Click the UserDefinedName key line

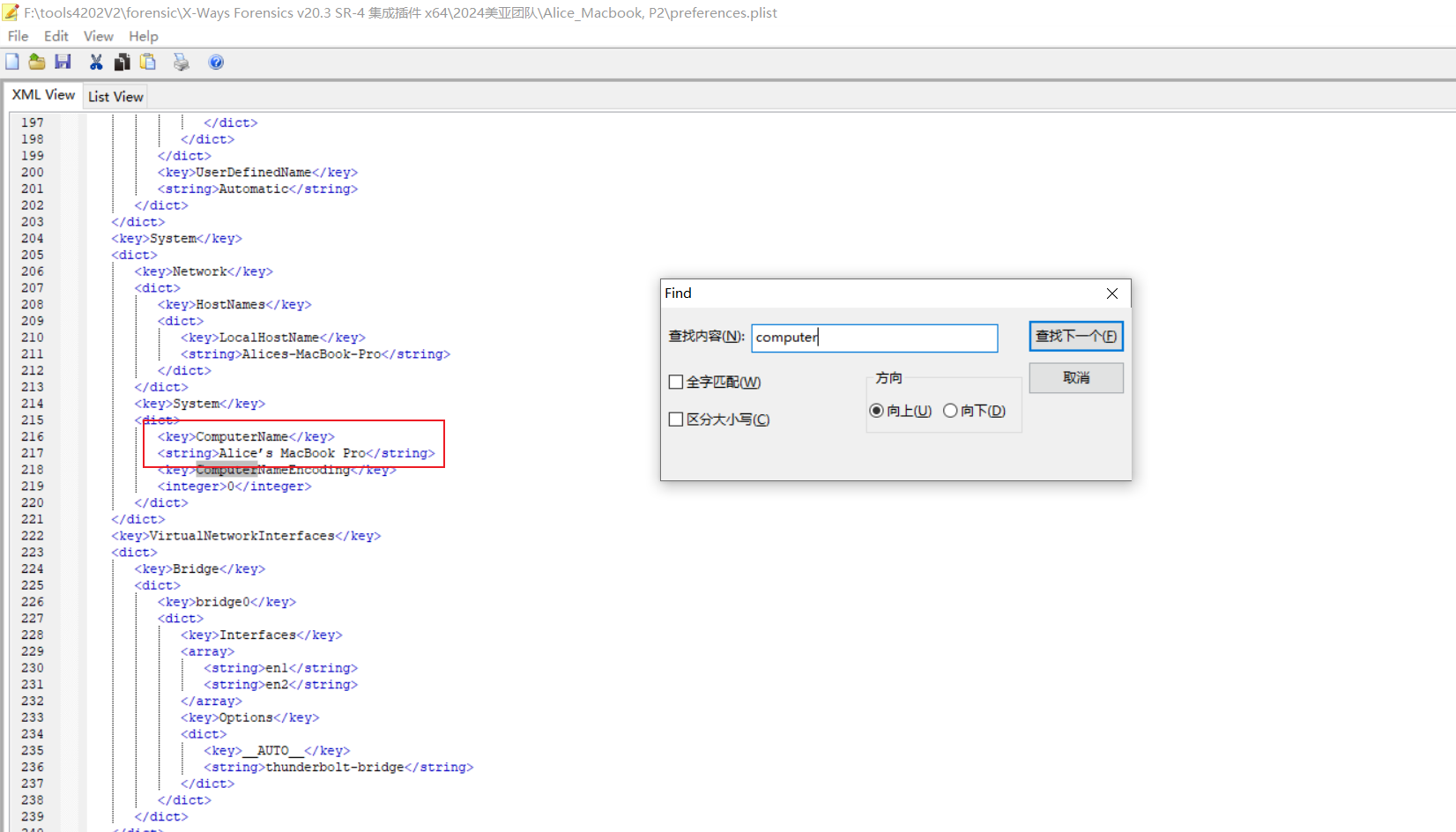click(257, 172)
